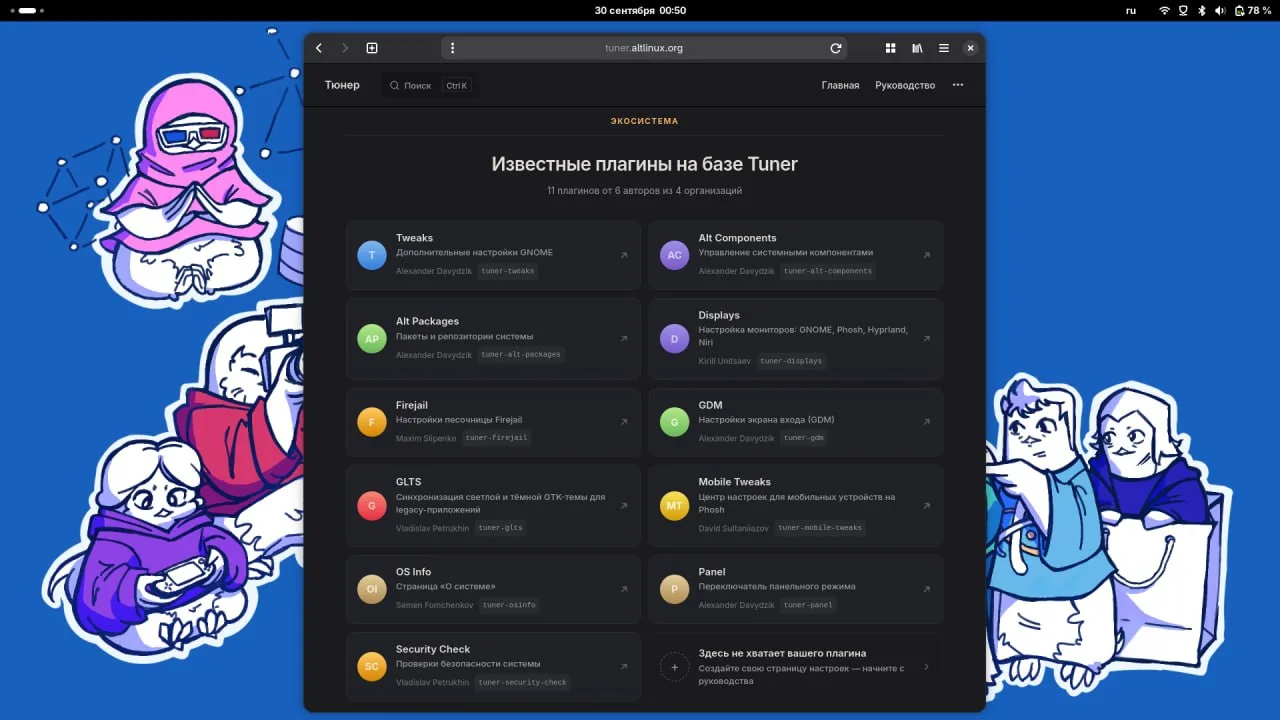This screenshot has width=1280, height=720.
Task: Go to Главная navigation item
Action: point(840,85)
